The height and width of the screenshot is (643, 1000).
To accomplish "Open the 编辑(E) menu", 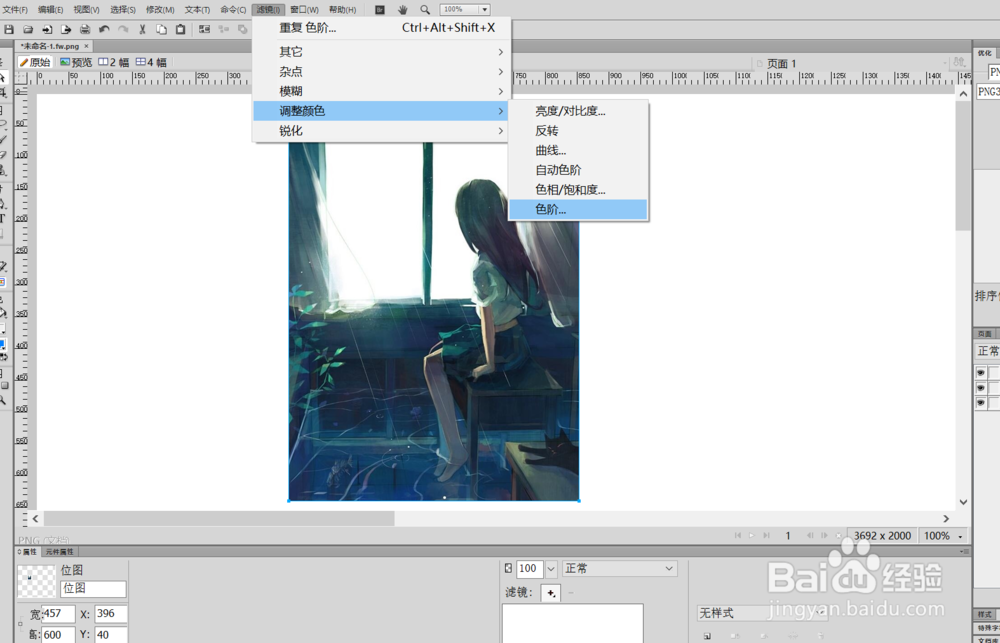I will tap(50, 10).
